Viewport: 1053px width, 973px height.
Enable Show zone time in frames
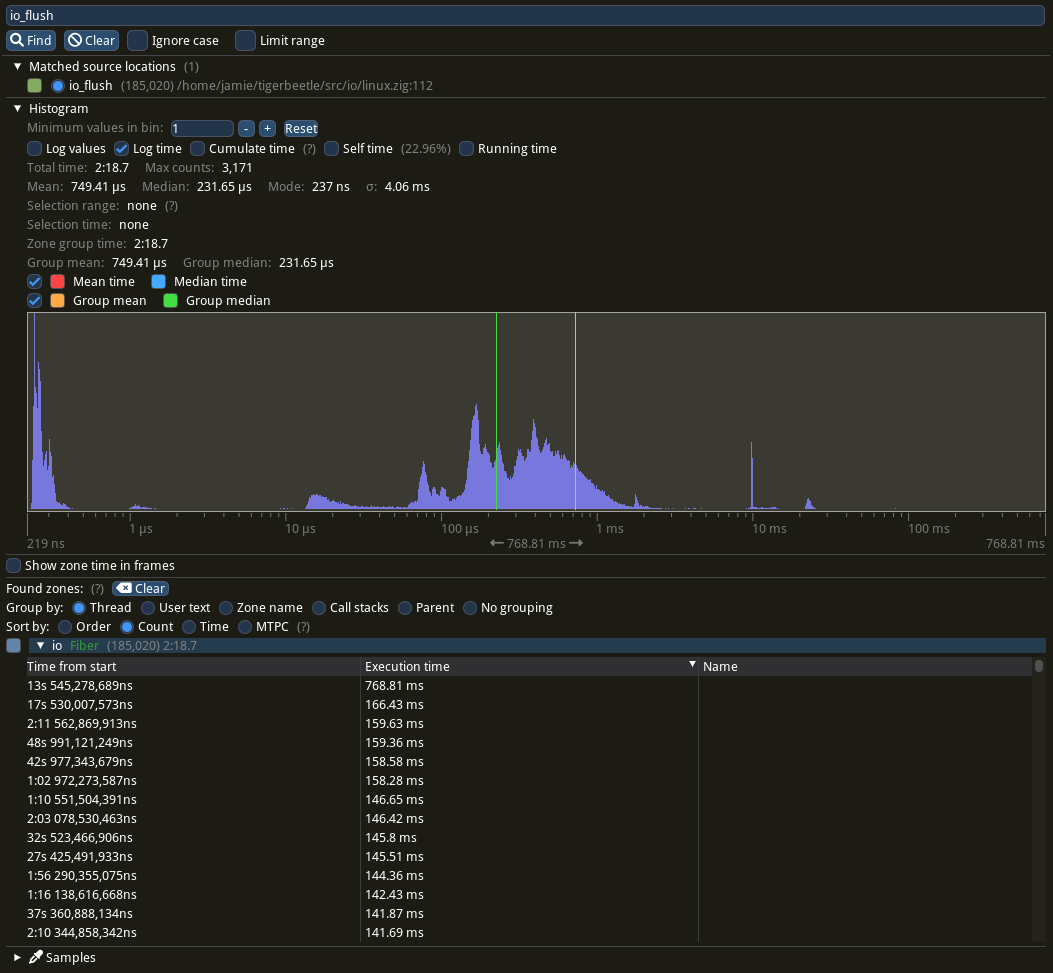(13, 565)
